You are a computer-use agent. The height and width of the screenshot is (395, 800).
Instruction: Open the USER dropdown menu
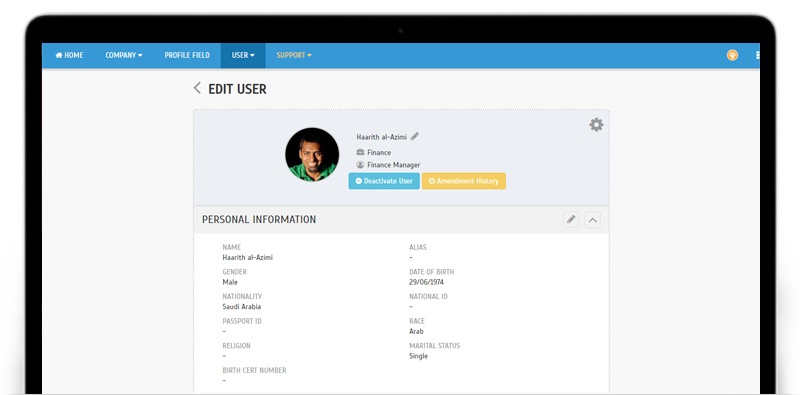(x=243, y=55)
